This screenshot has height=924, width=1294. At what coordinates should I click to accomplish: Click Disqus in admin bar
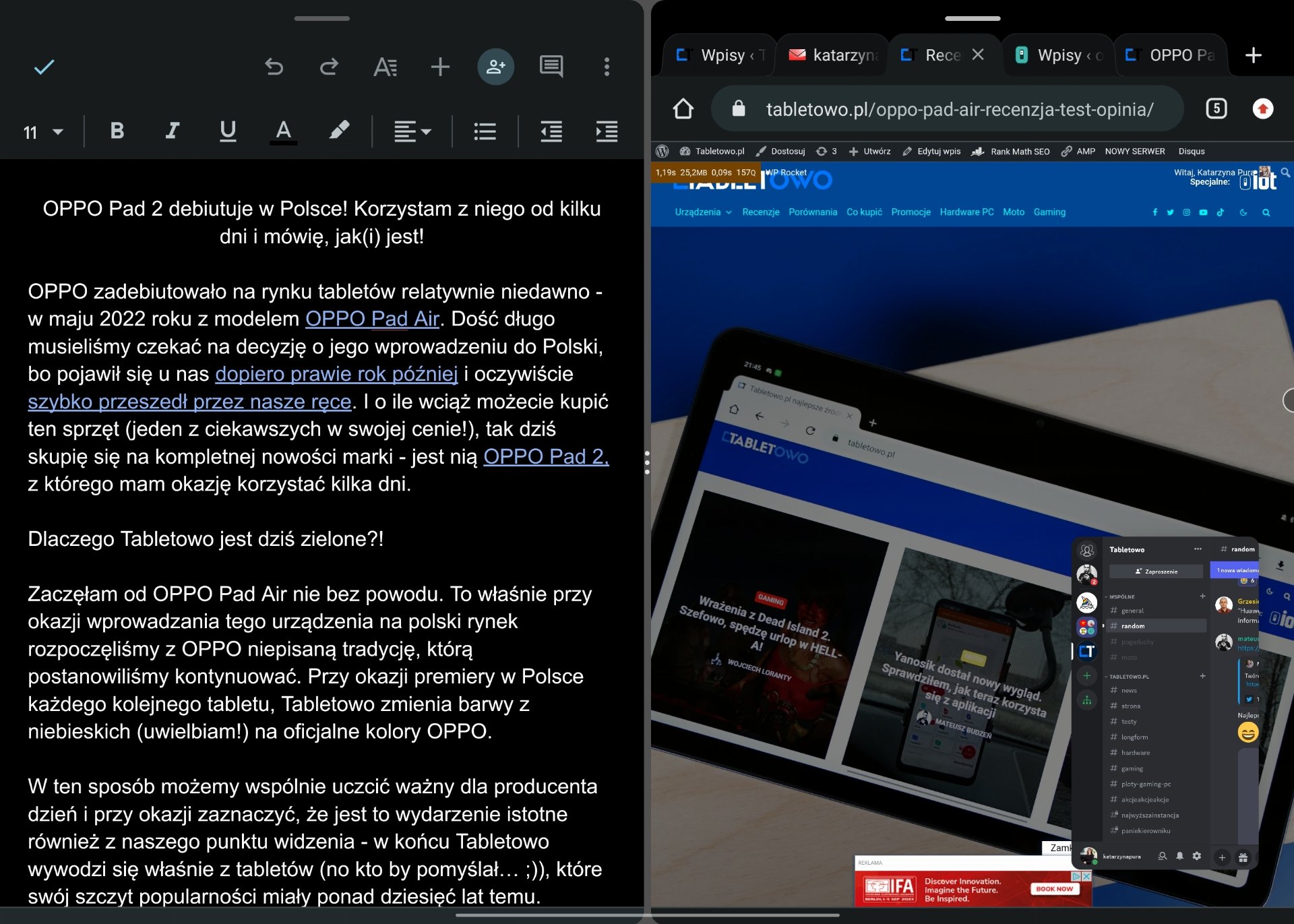pos(1192,152)
